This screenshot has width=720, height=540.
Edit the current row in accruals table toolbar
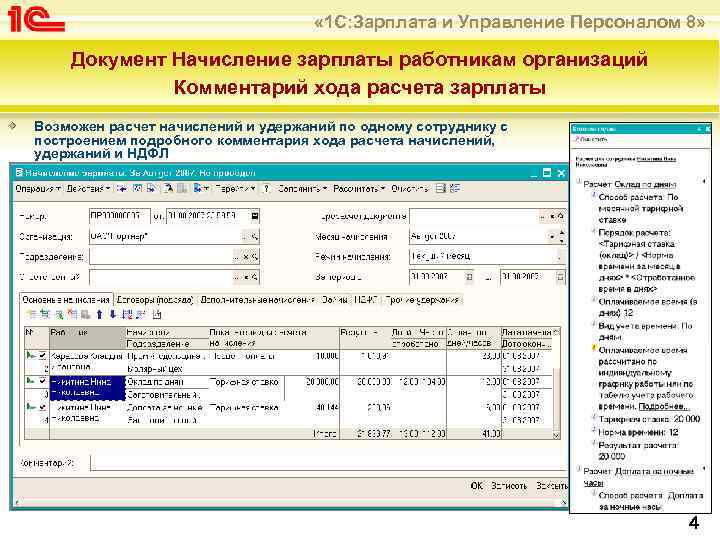click(59, 315)
